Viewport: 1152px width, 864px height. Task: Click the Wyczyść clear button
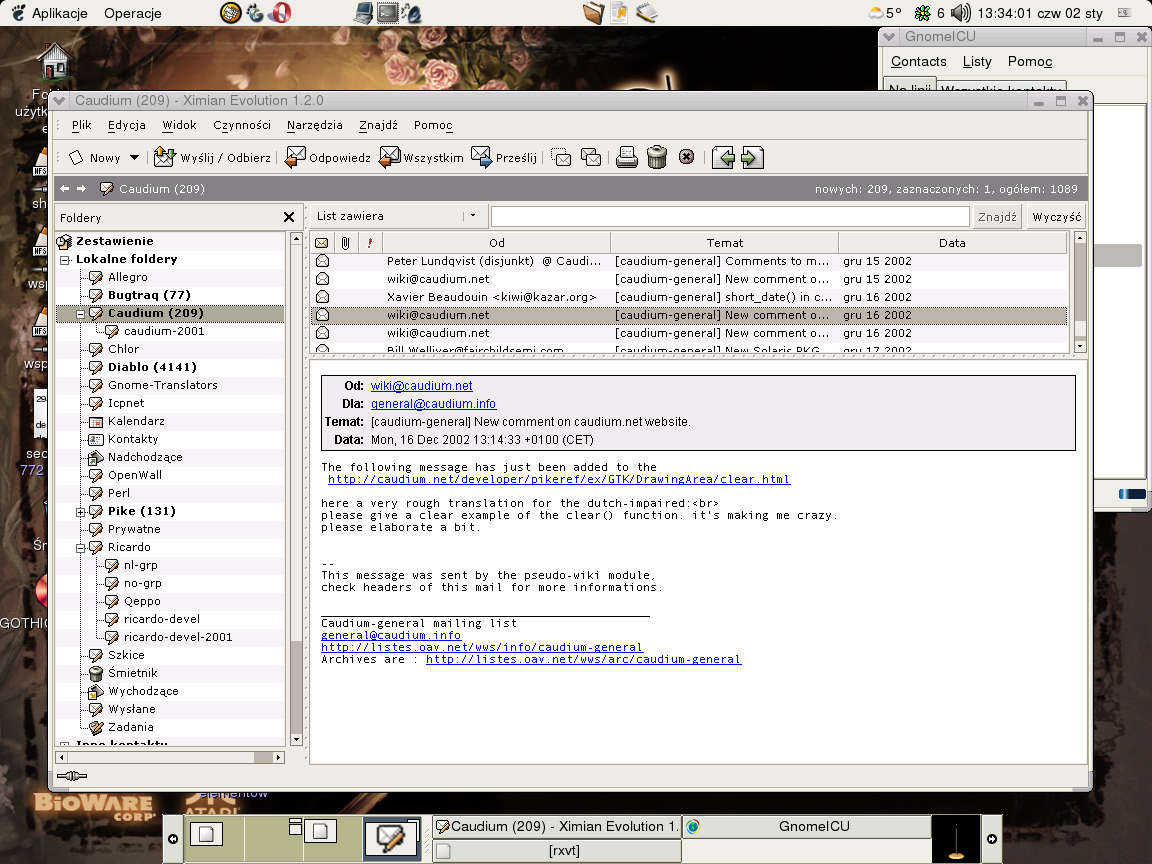(x=1056, y=217)
